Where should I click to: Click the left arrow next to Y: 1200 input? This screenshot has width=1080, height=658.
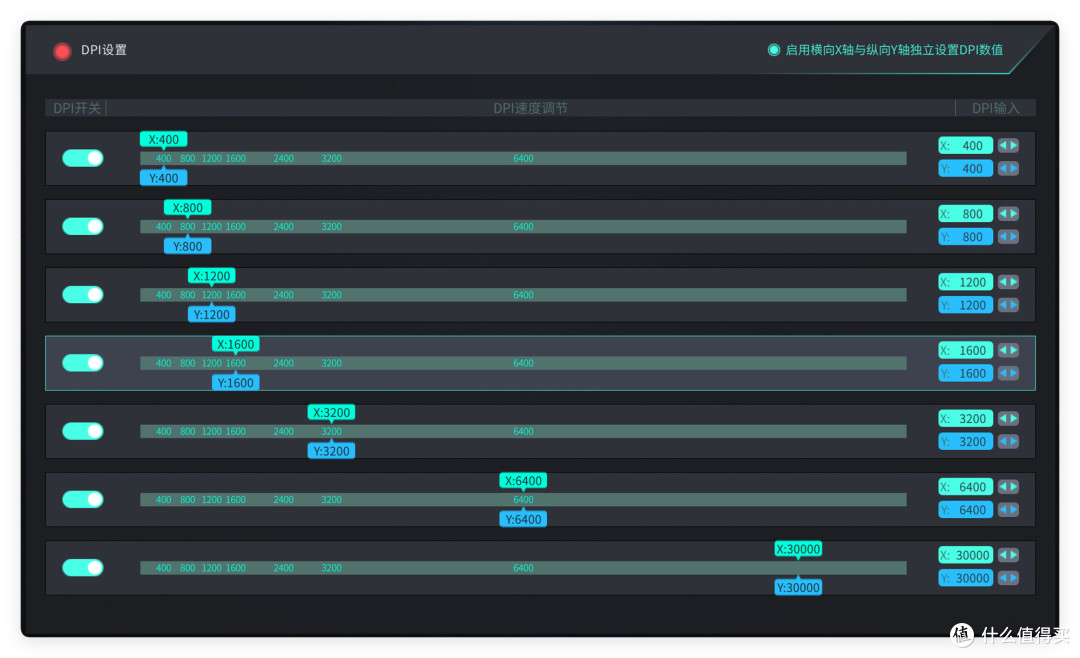tap(1004, 305)
